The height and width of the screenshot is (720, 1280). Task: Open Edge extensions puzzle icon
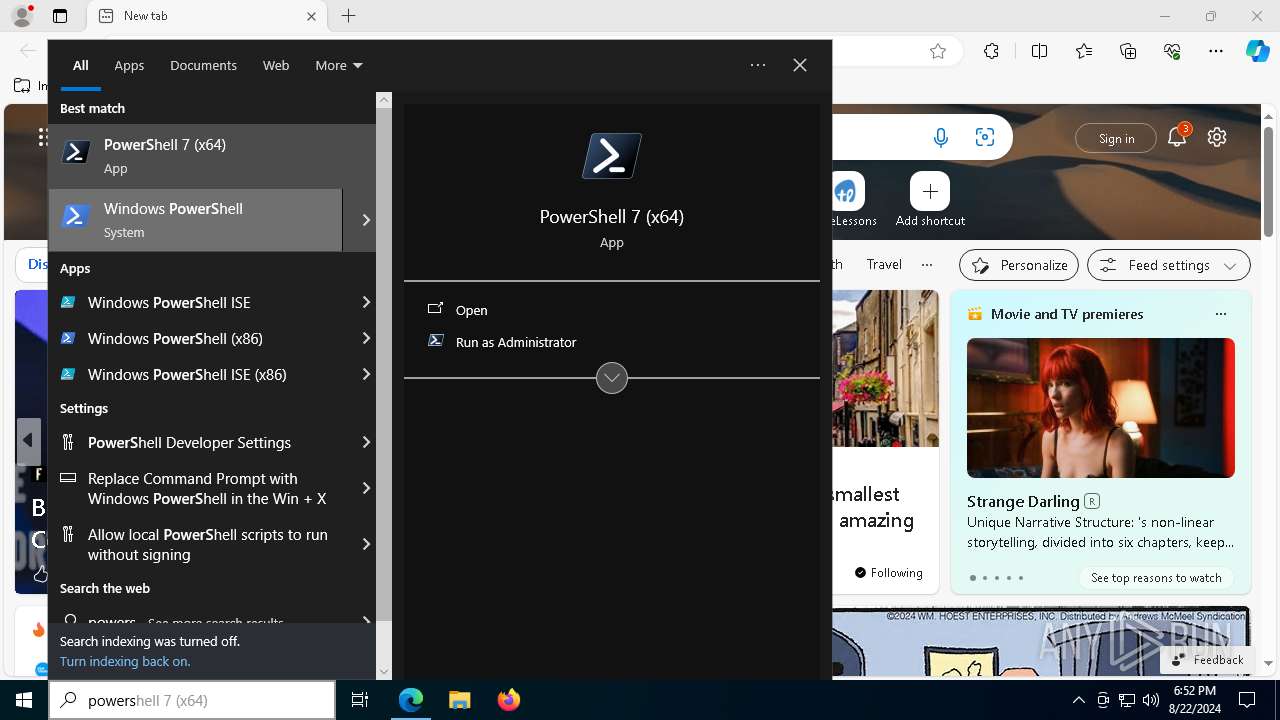click(x=991, y=51)
